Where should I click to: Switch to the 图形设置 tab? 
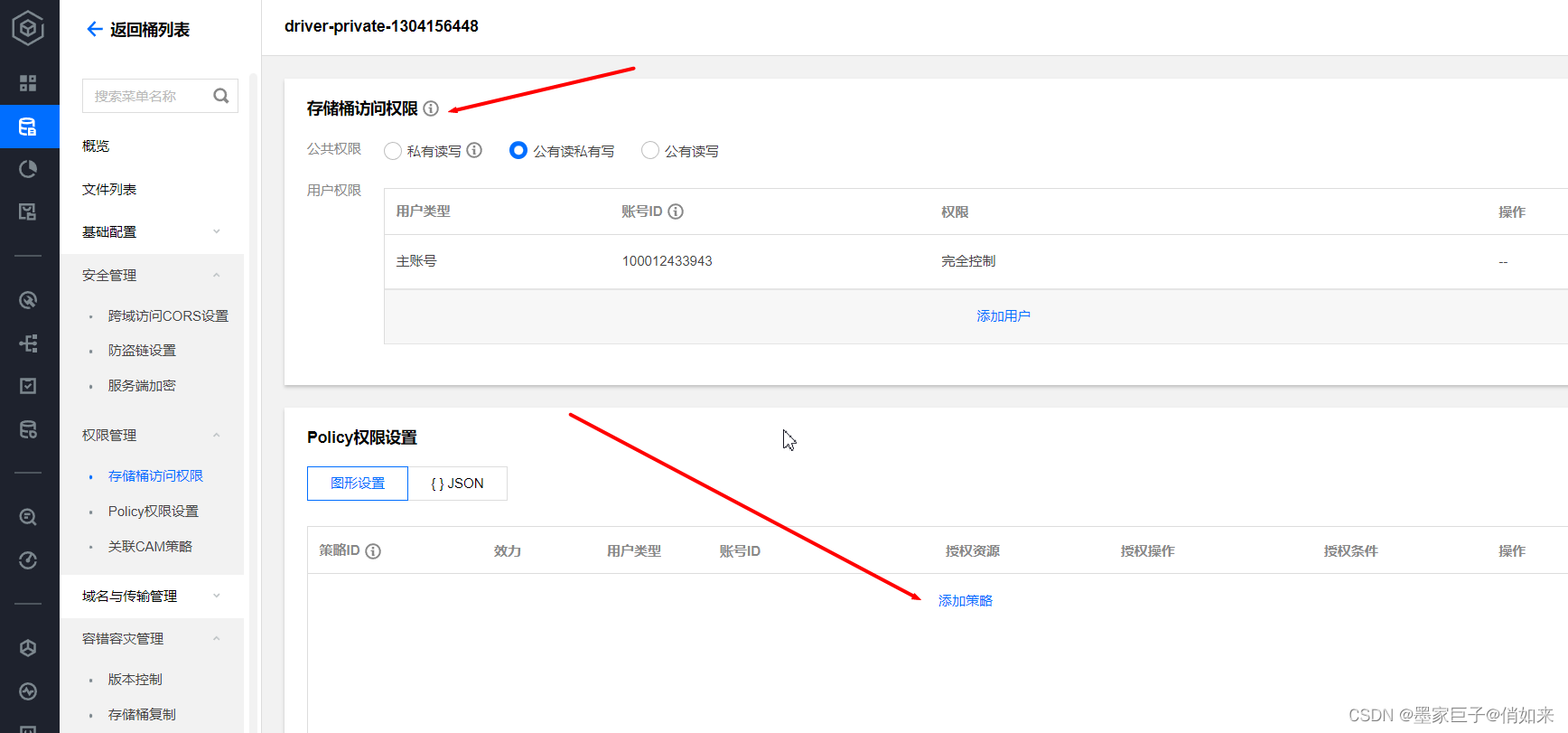tap(358, 484)
